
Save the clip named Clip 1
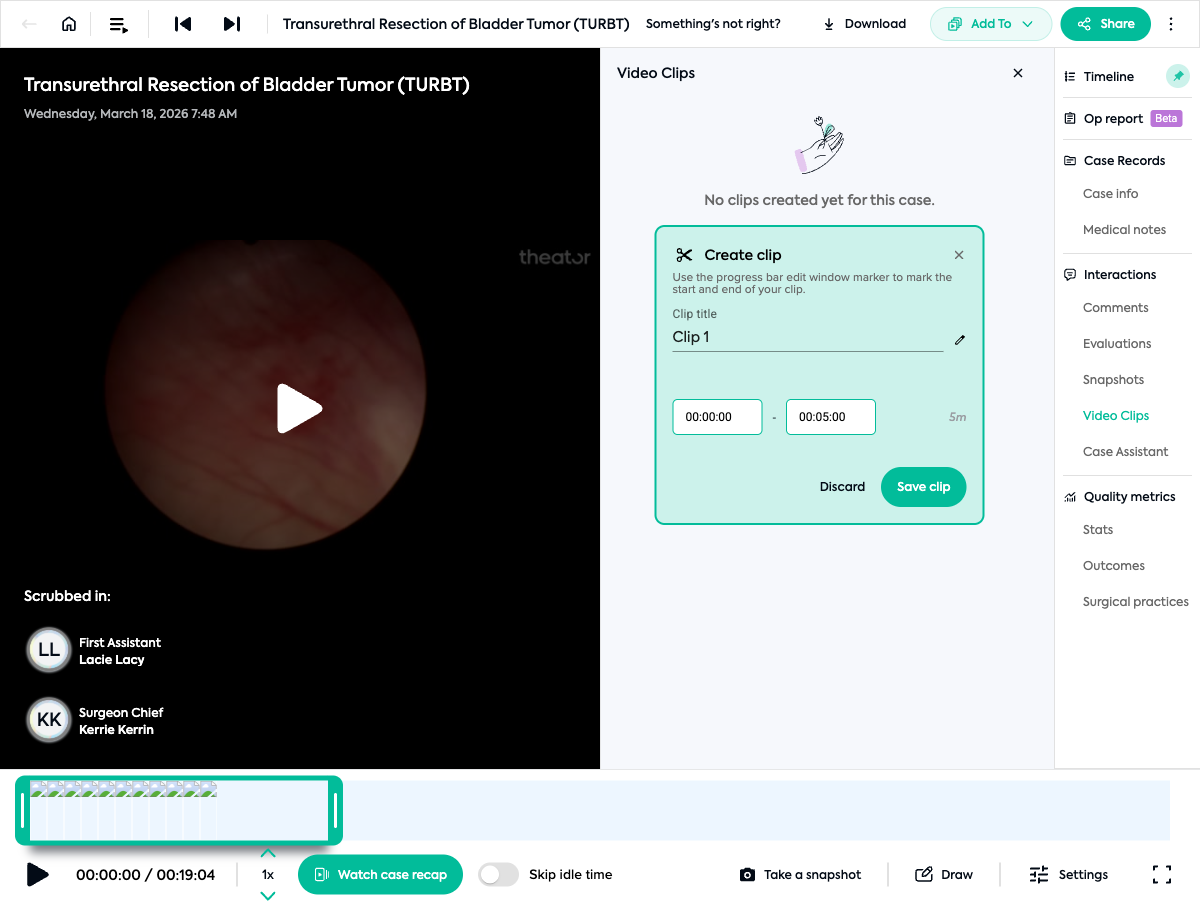(x=923, y=487)
